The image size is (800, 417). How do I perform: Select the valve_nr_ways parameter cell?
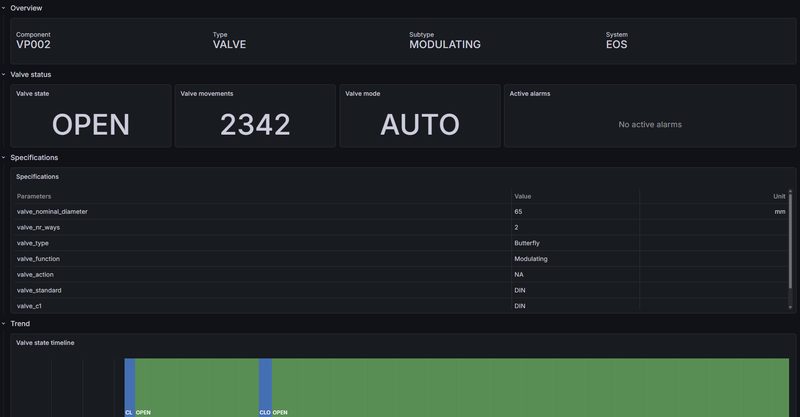coord(262,227)
